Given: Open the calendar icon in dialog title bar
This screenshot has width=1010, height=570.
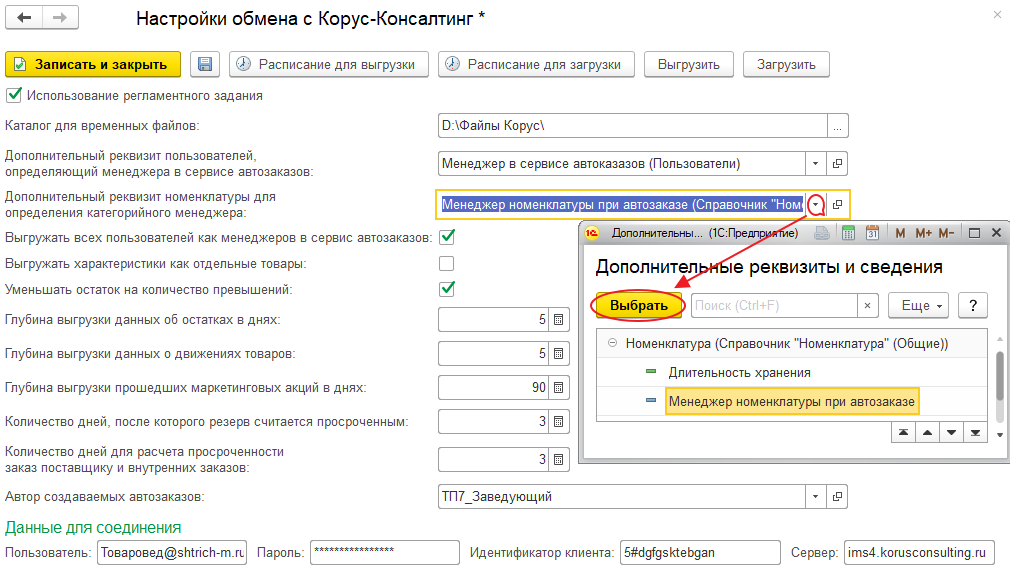Looking at the screenshot, I should pyautogui.click(x=873, y=233).
